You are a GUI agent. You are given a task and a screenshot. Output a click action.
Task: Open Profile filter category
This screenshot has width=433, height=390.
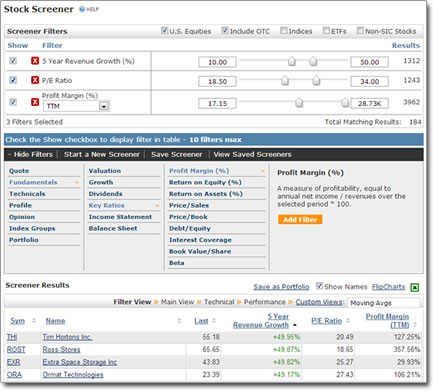(x=20, y=205)
